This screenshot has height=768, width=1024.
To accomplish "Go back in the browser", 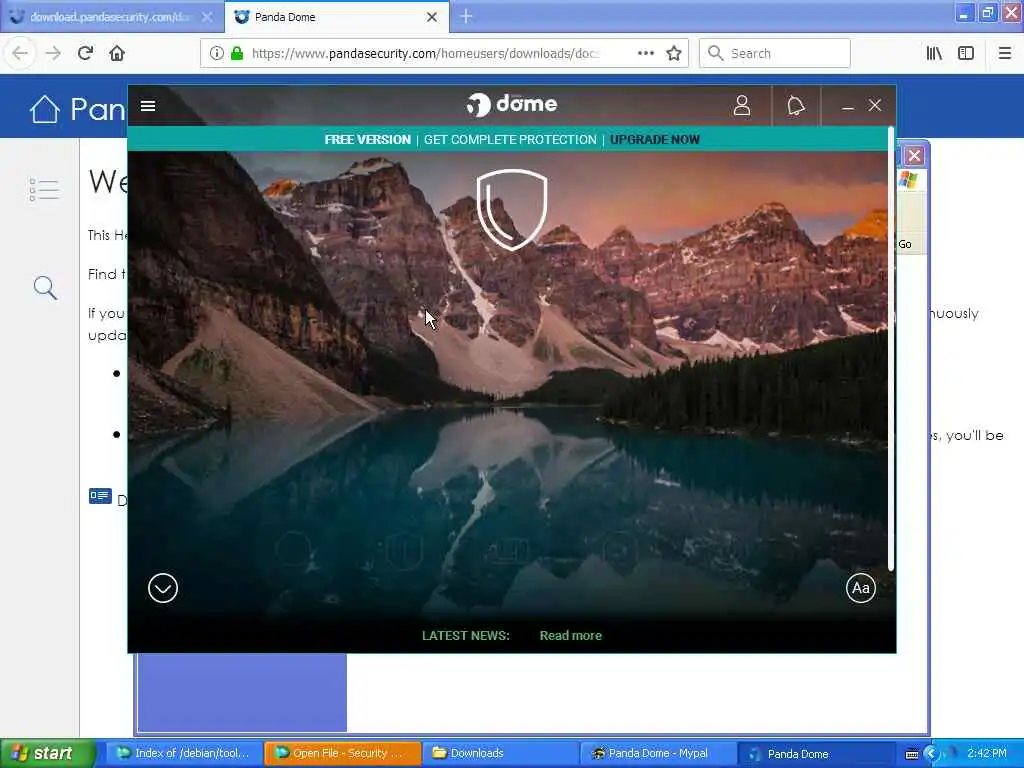I will (x=20, y=53).
